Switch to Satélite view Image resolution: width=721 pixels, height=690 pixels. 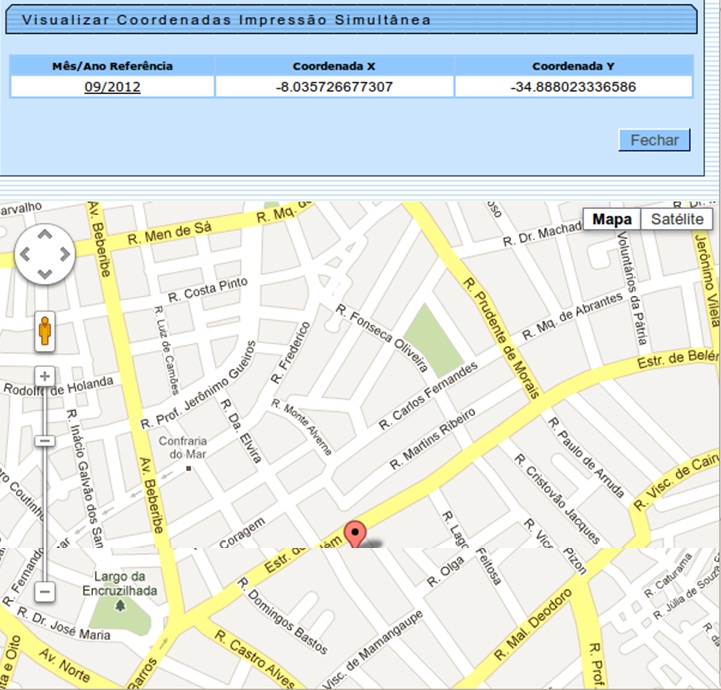677,220
